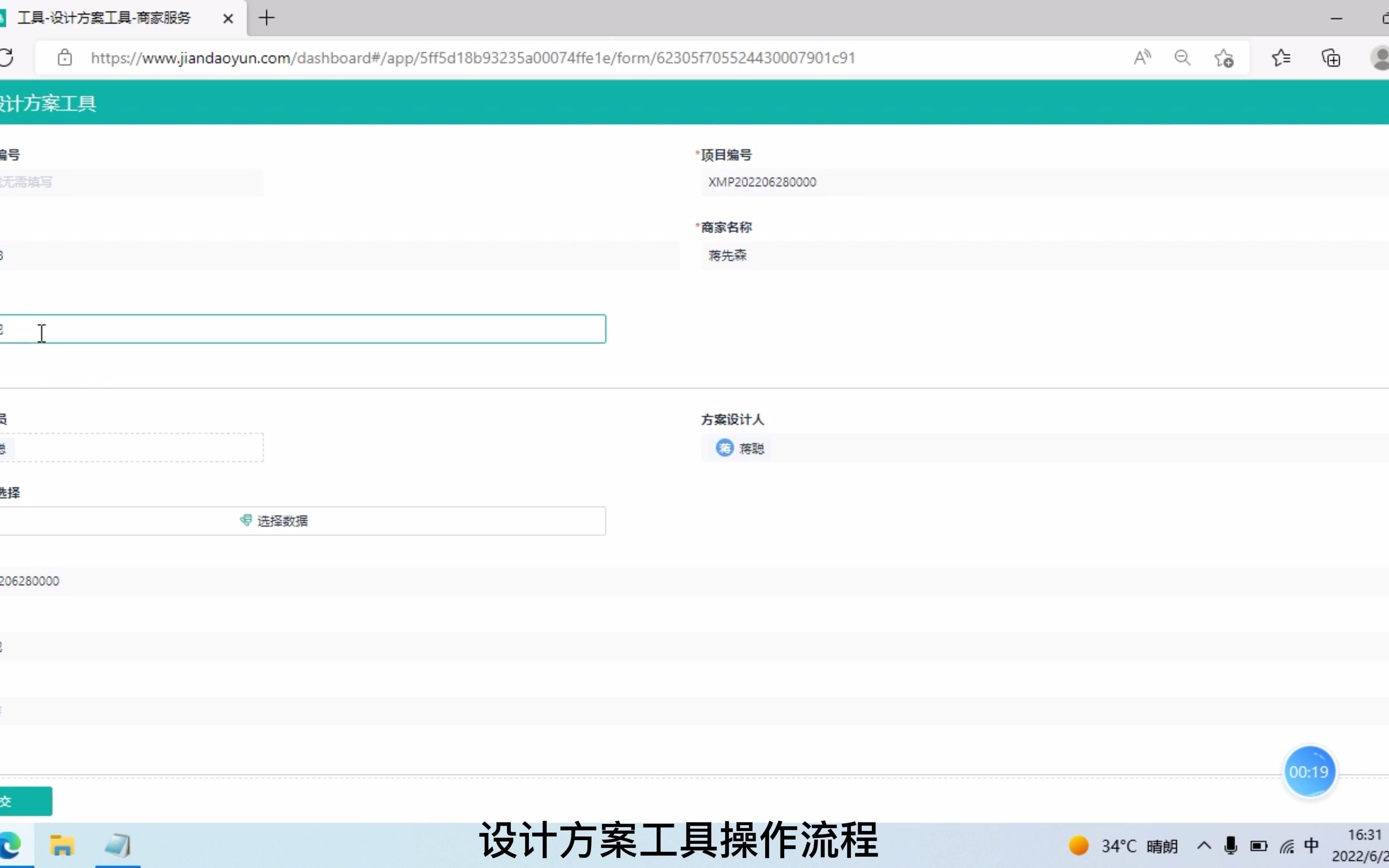Click the 蒋聪 designer member tag
Image resolution: width=1389 pixels, height=868 pixels.
[740, 448]
